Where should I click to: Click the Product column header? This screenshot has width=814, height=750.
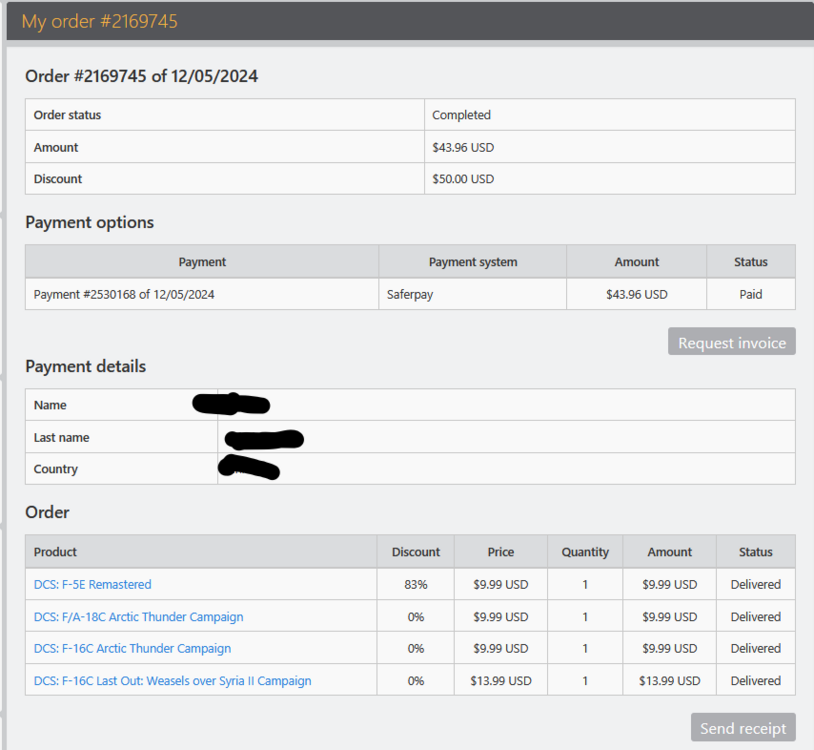tap(55, 552)
